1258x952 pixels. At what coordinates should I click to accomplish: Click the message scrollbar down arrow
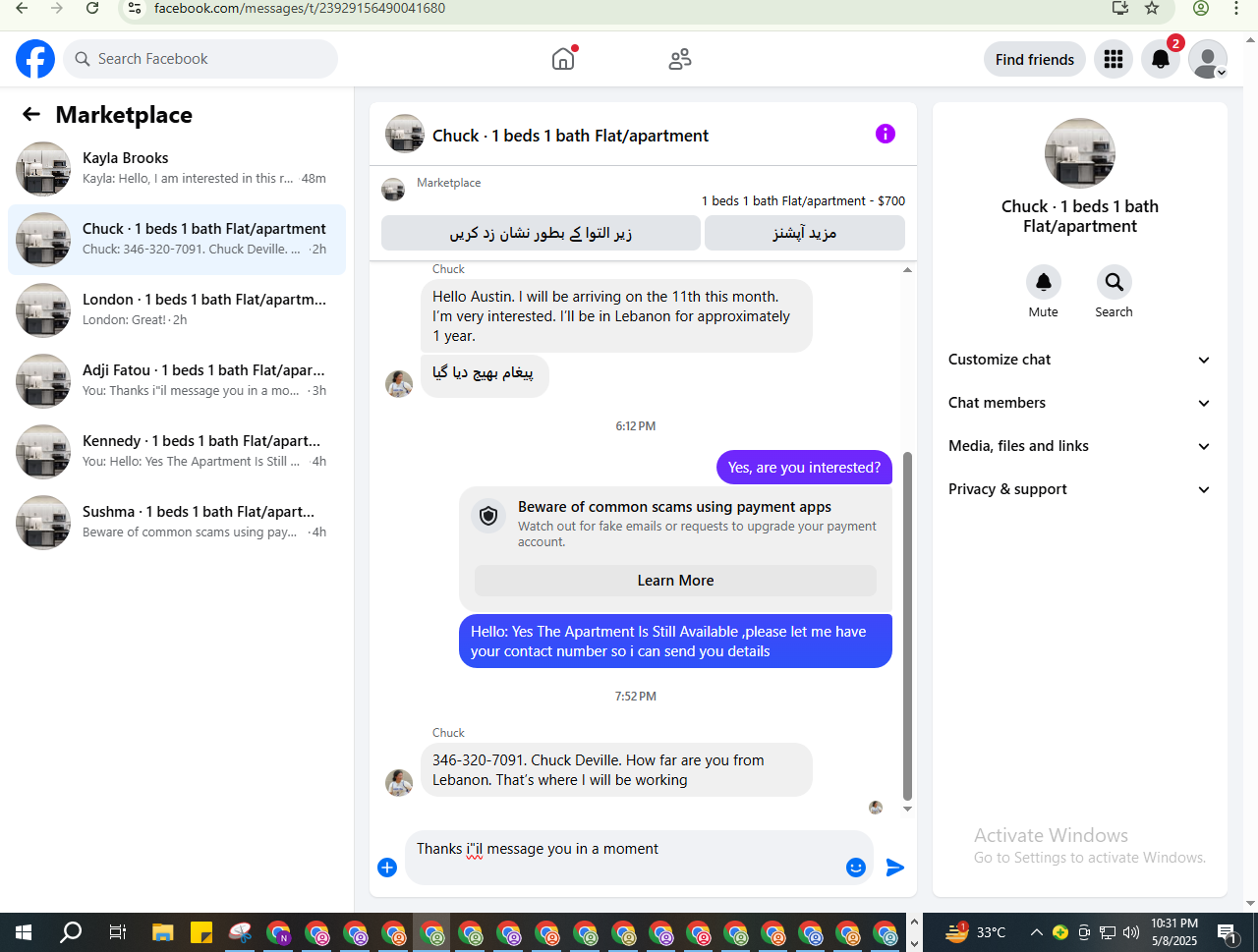907,809
